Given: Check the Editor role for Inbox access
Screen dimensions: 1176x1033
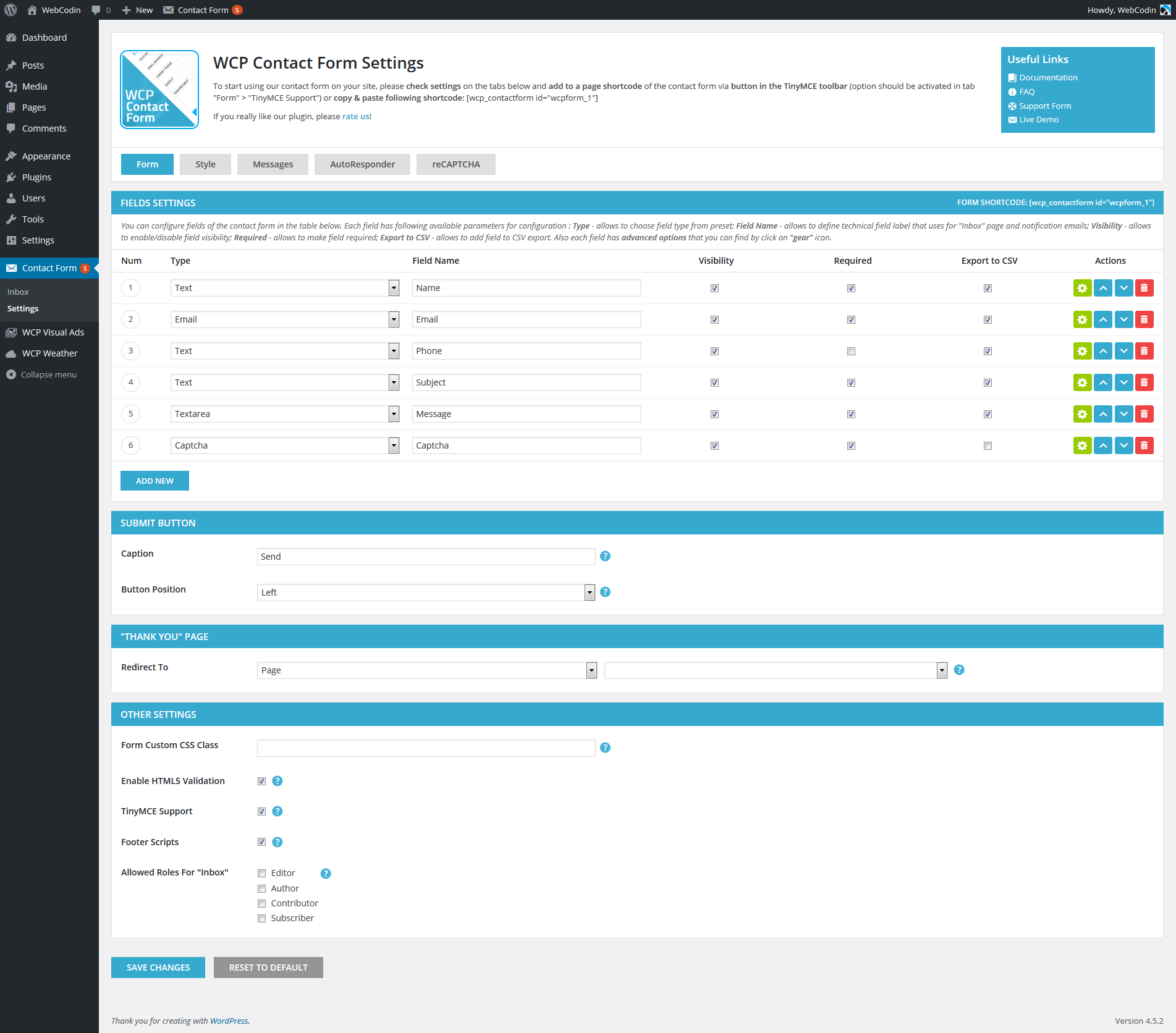Looking at the screenshot, I should 262,873.
